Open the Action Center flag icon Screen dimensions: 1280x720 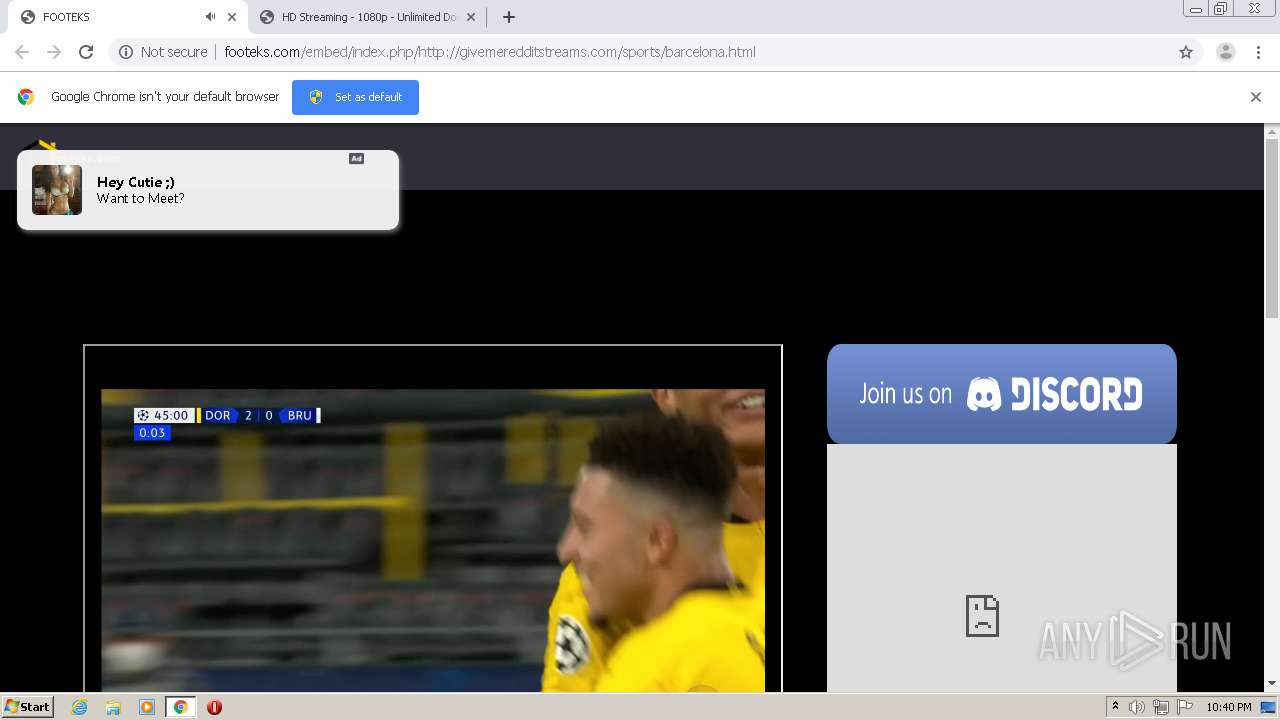click(x=1185, y=707)
